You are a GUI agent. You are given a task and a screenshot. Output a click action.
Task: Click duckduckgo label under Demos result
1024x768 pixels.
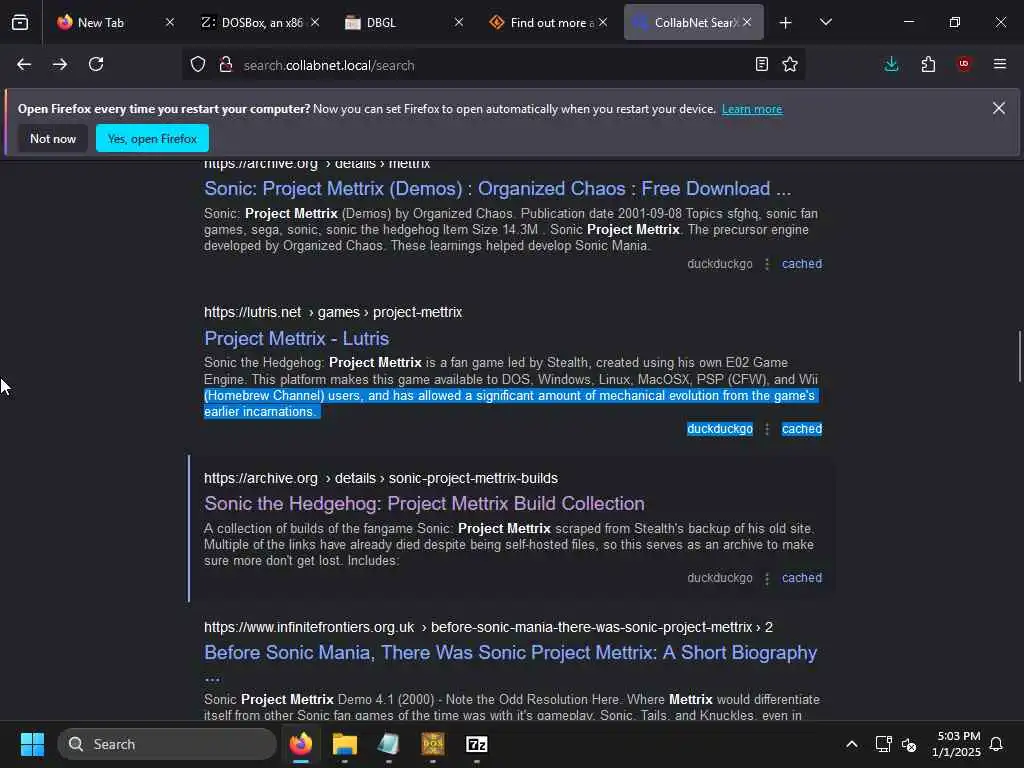720,264
